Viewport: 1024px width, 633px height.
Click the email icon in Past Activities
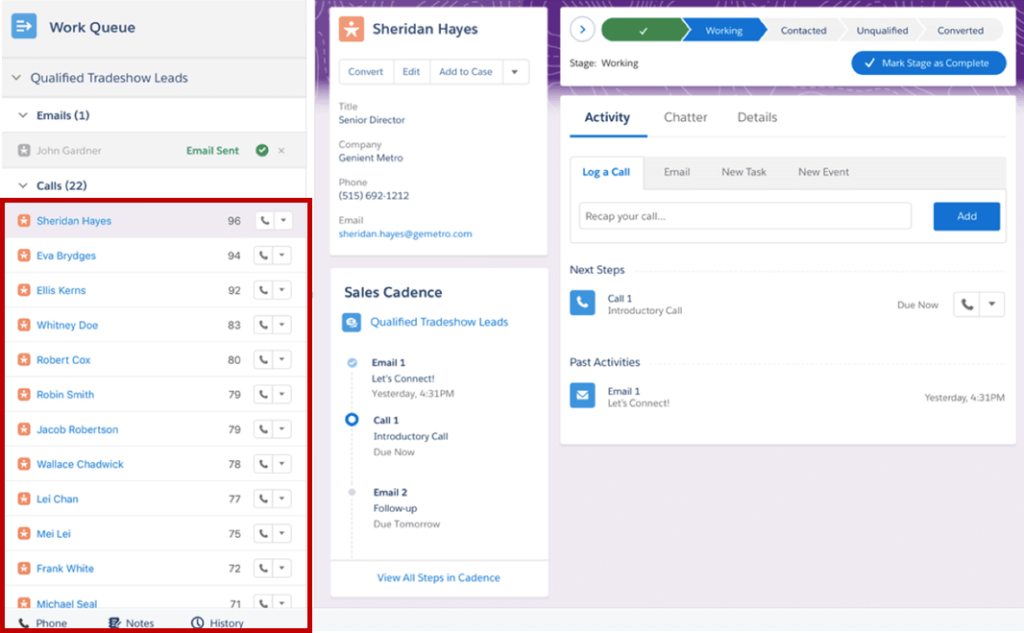(x=582, y=396)
